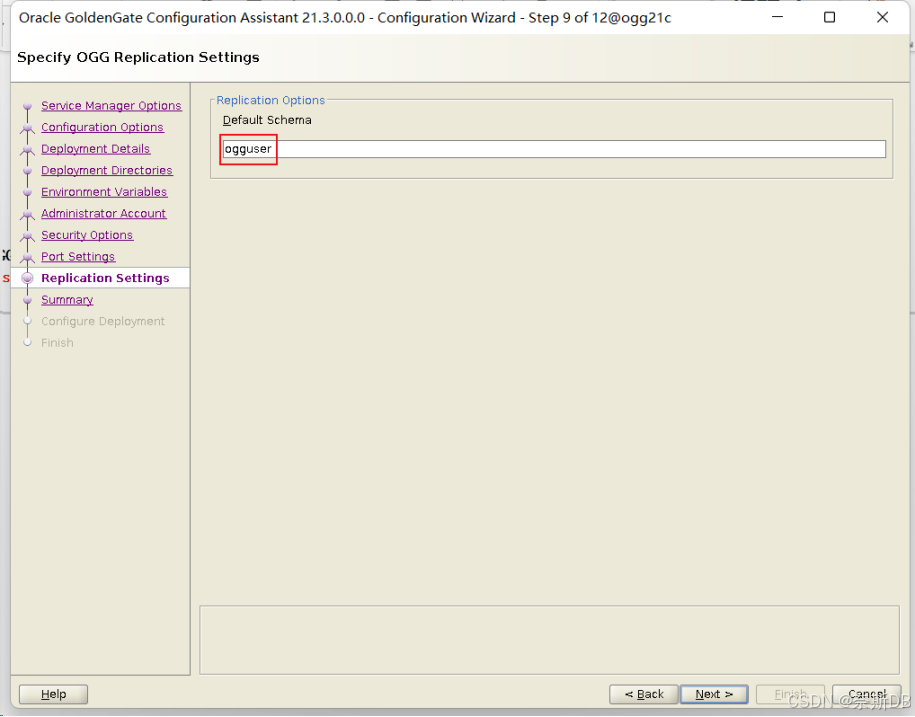Close the Configuration Assistant window

[882, 18]
